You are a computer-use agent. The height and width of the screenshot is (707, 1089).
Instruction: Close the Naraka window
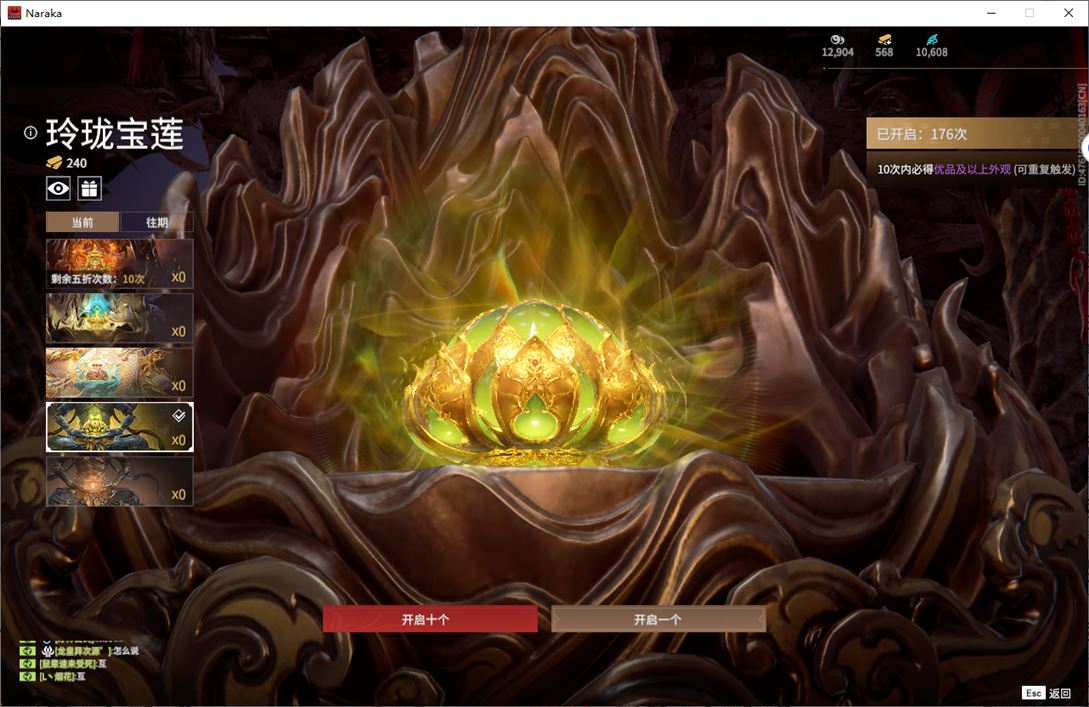pos(1068,13)
